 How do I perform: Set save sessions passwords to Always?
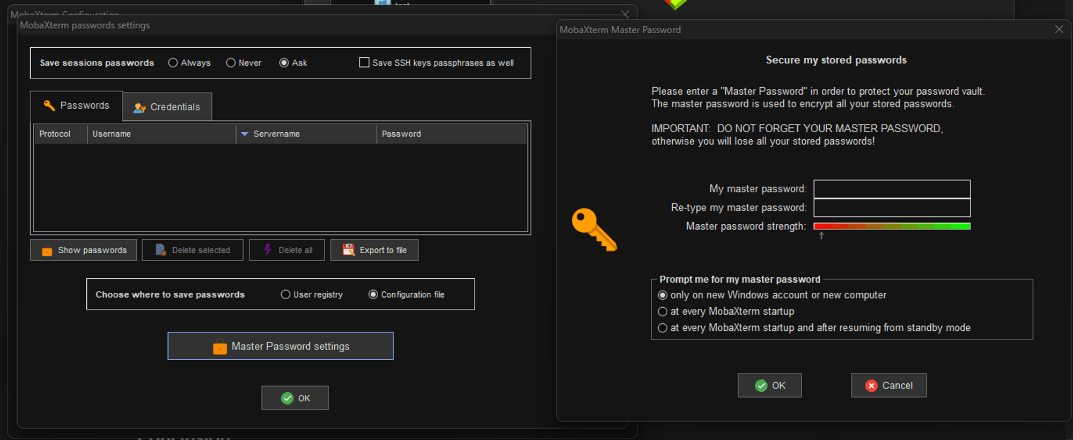173,63
